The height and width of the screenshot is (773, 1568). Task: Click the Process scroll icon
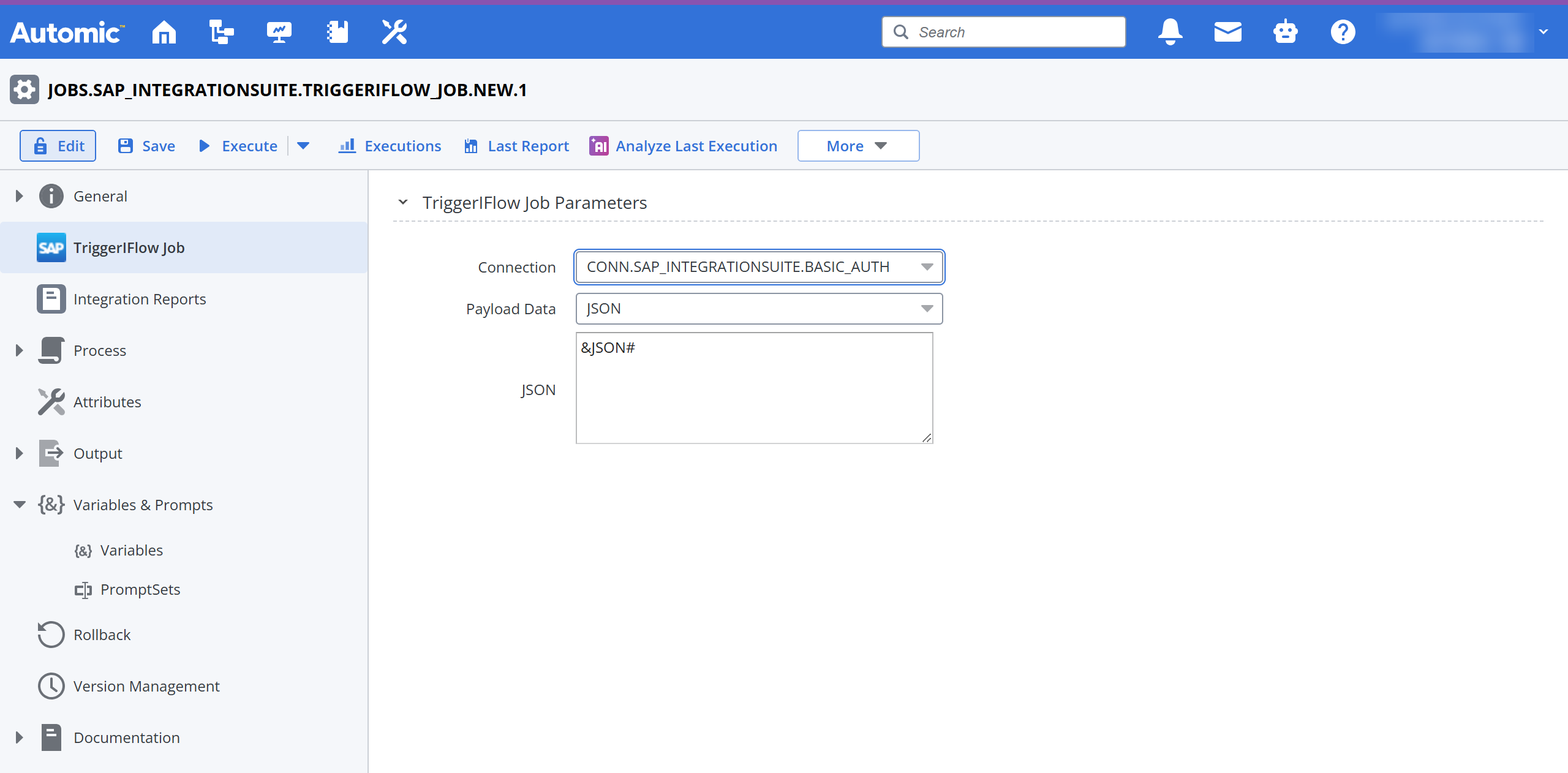click(51, 350)
